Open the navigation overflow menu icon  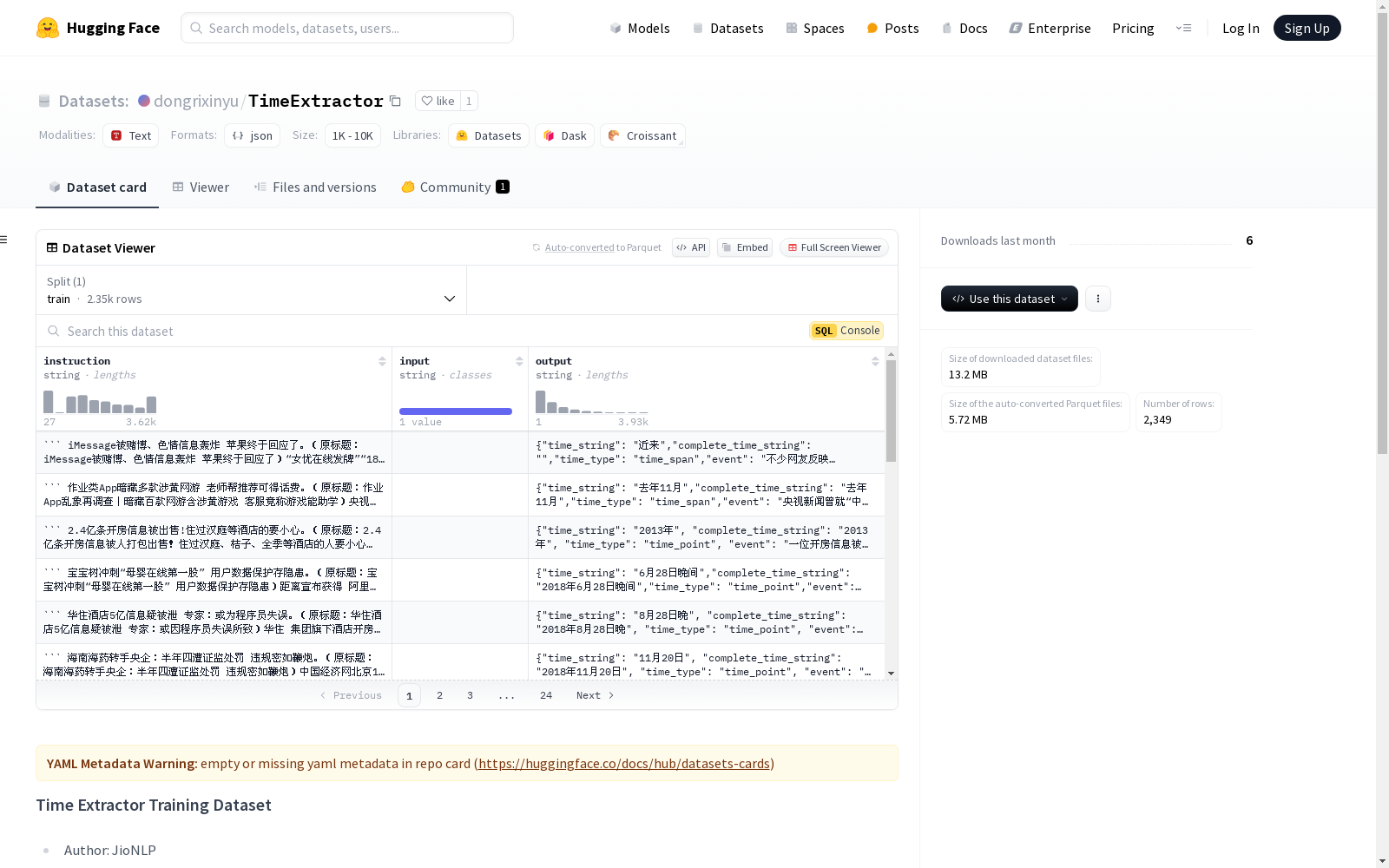click(1183, 28)
